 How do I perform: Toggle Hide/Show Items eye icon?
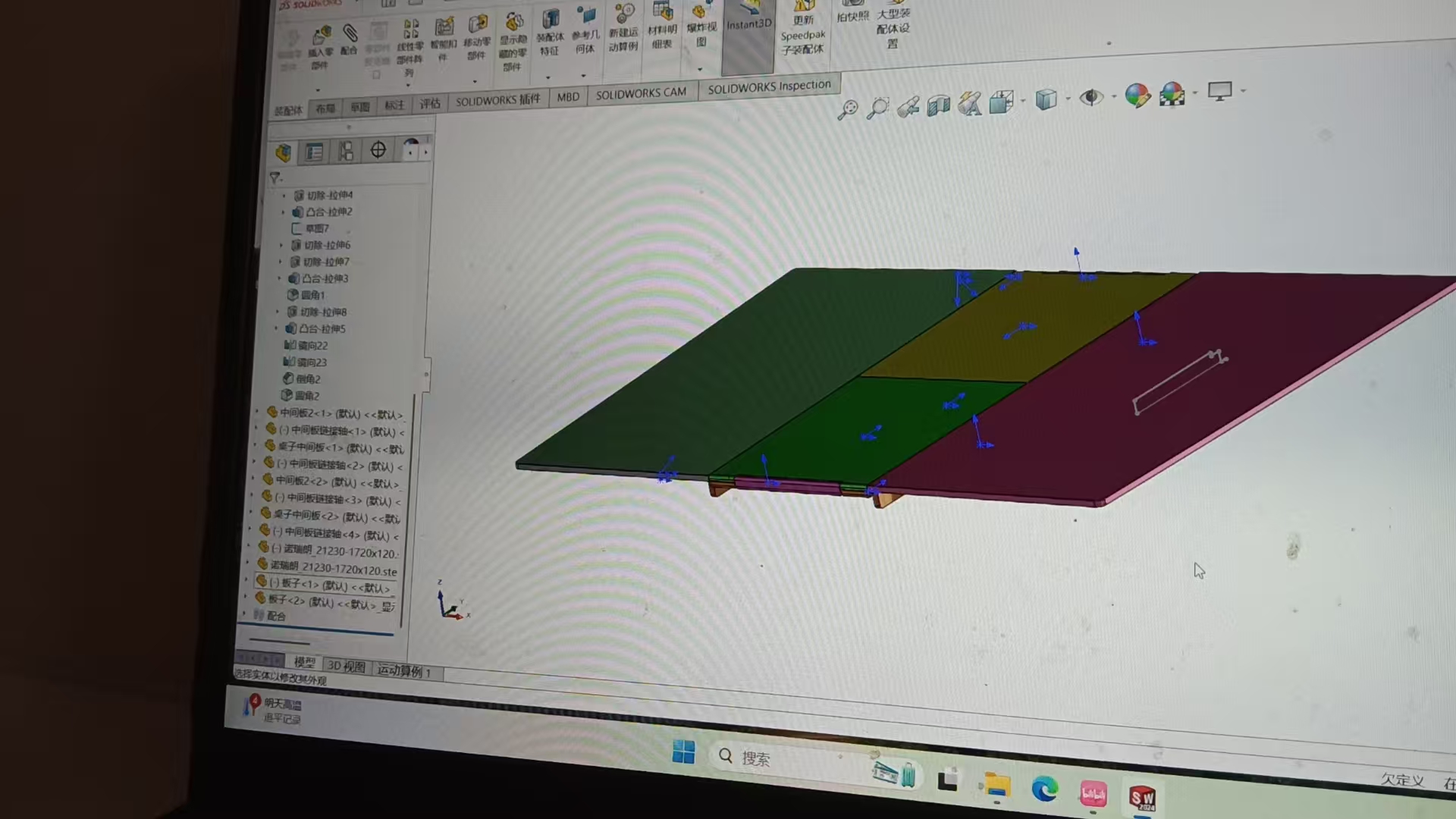pos(1090,97)
